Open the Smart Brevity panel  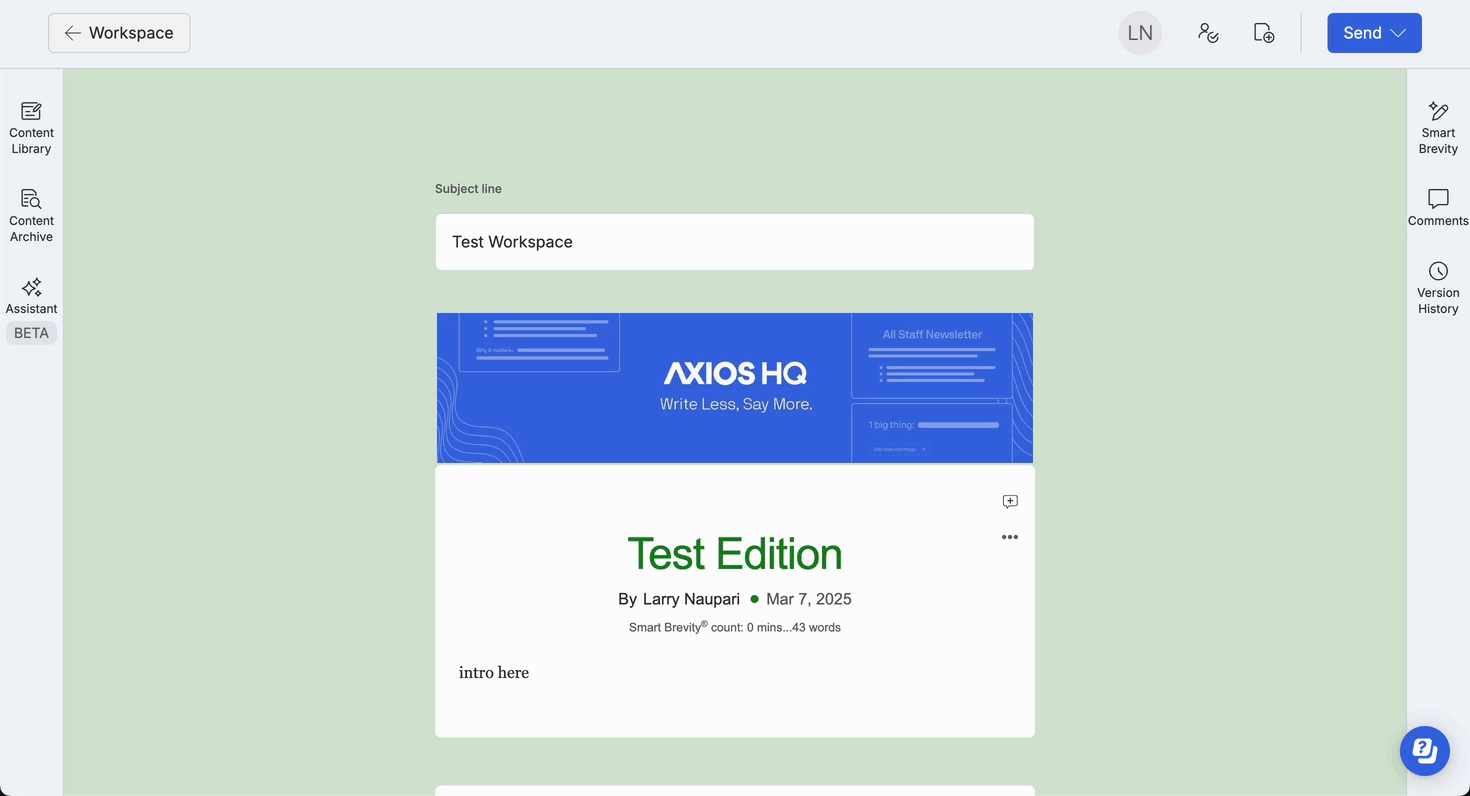tap(1438, 128)
